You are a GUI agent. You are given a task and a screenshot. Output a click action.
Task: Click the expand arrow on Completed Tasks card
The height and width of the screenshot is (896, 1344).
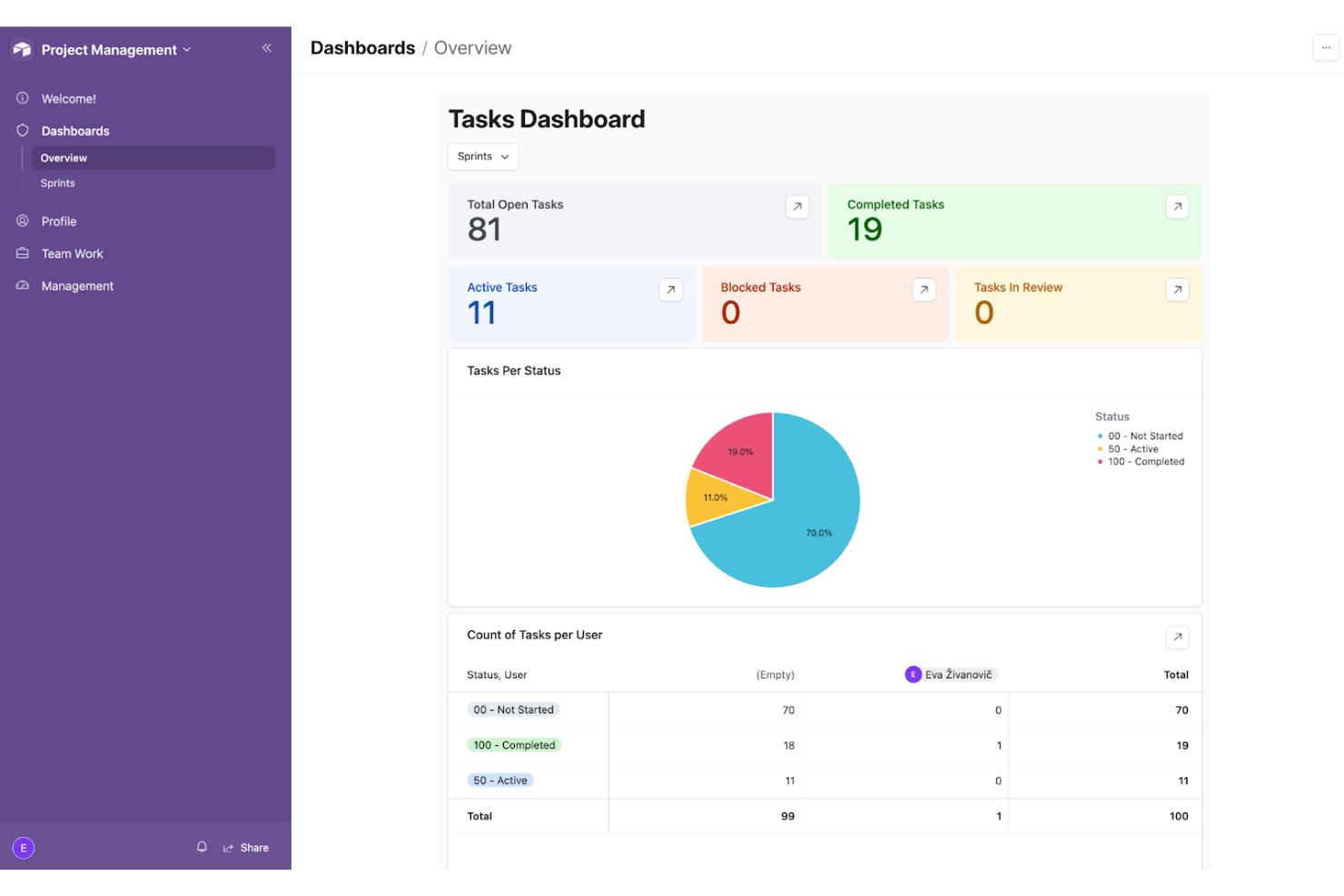pos(1177,206)
